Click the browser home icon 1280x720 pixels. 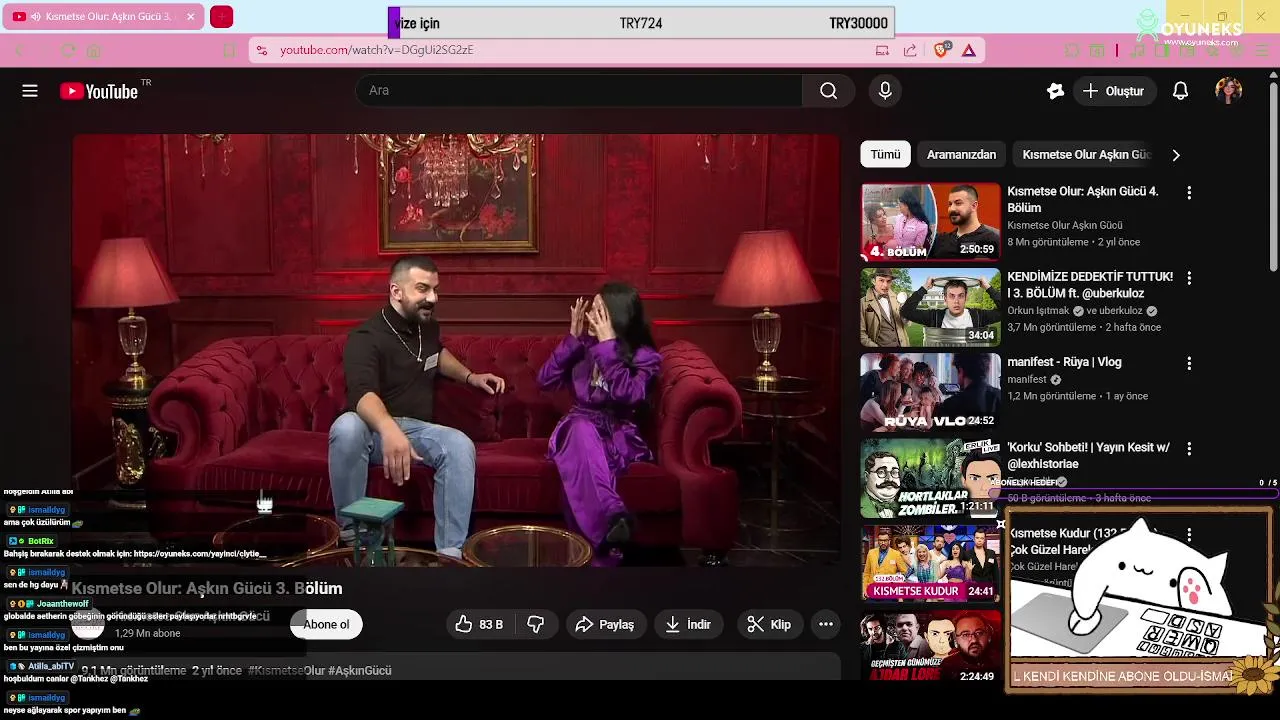[x=94, y=50]
